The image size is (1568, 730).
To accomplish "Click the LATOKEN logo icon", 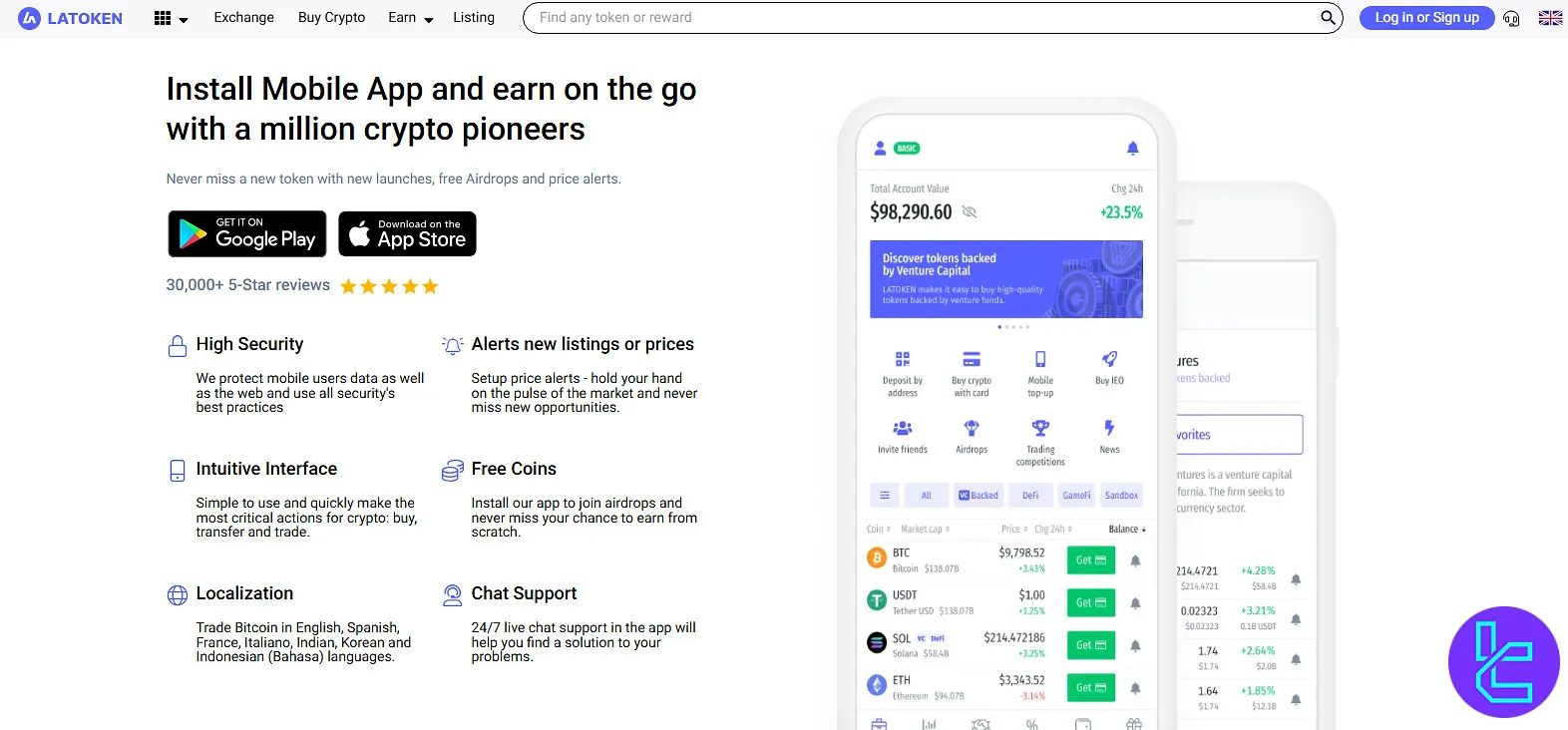I will [30, 18].
